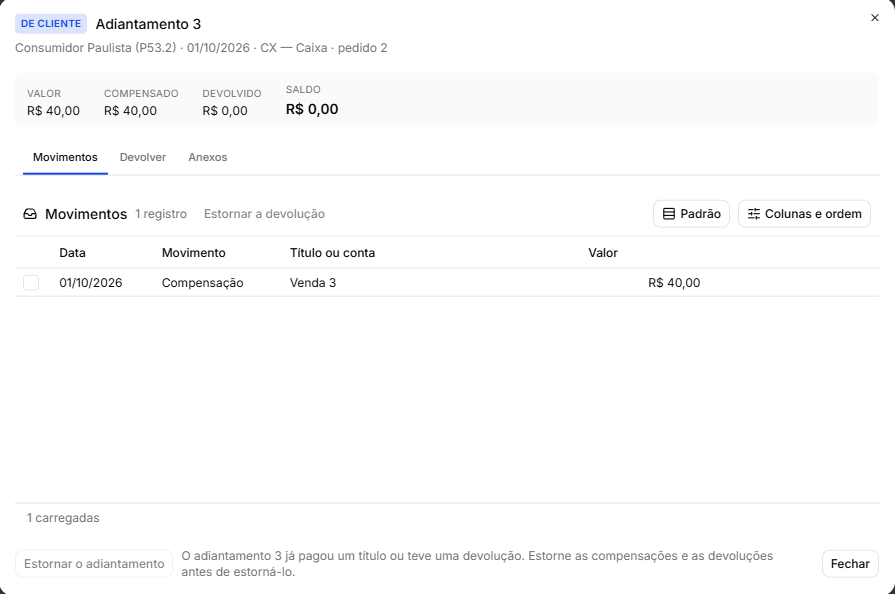895x594 pixels.
Task: Open the Padrão view selector
Action: point(691,214)
